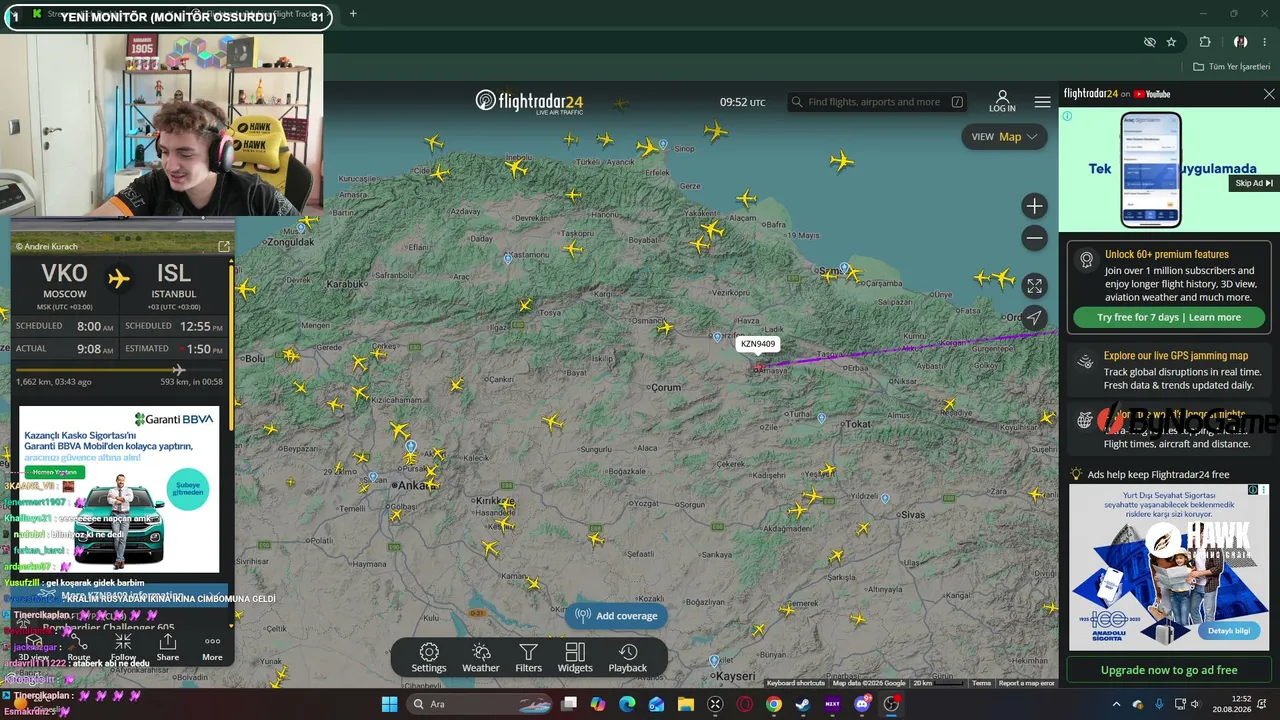This screenshot has height=720, width=1280.
Task: Click the Find flights search field
Action: (874, 102)
